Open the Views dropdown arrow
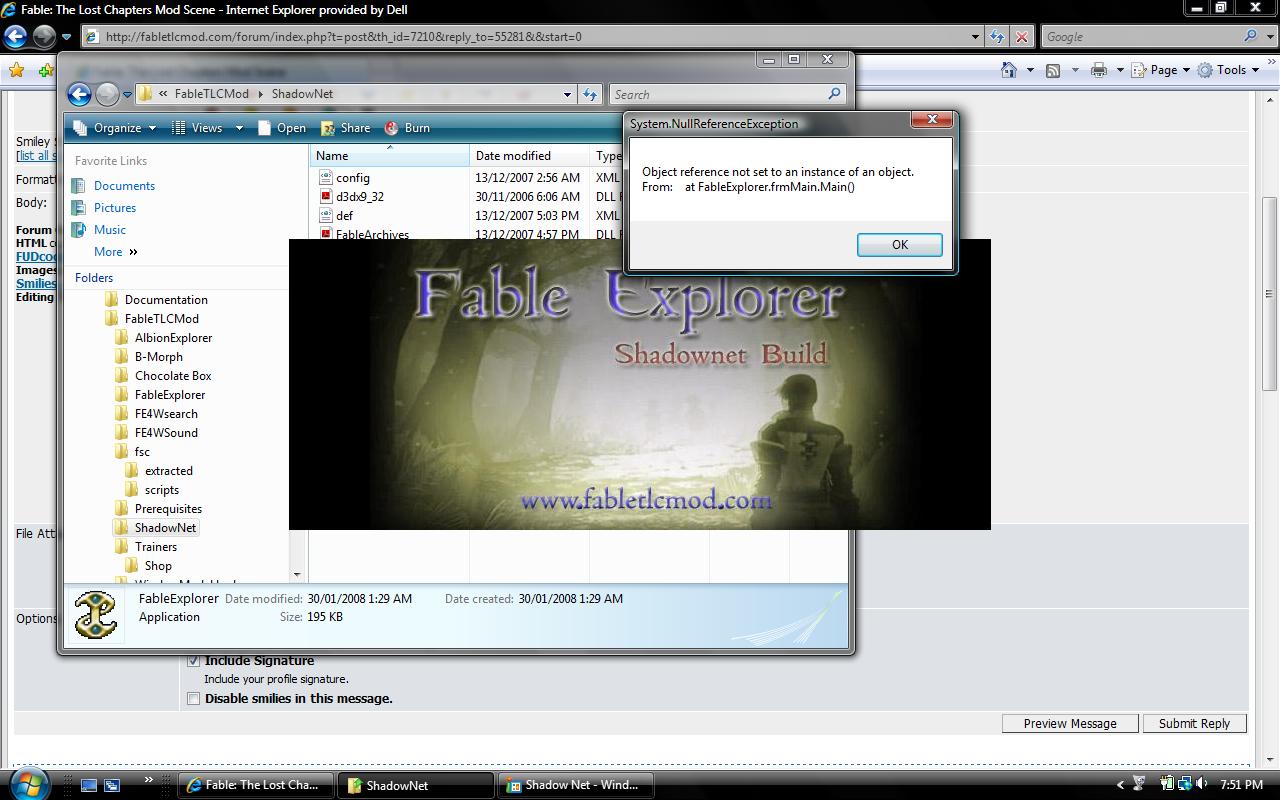 [239, 128]
